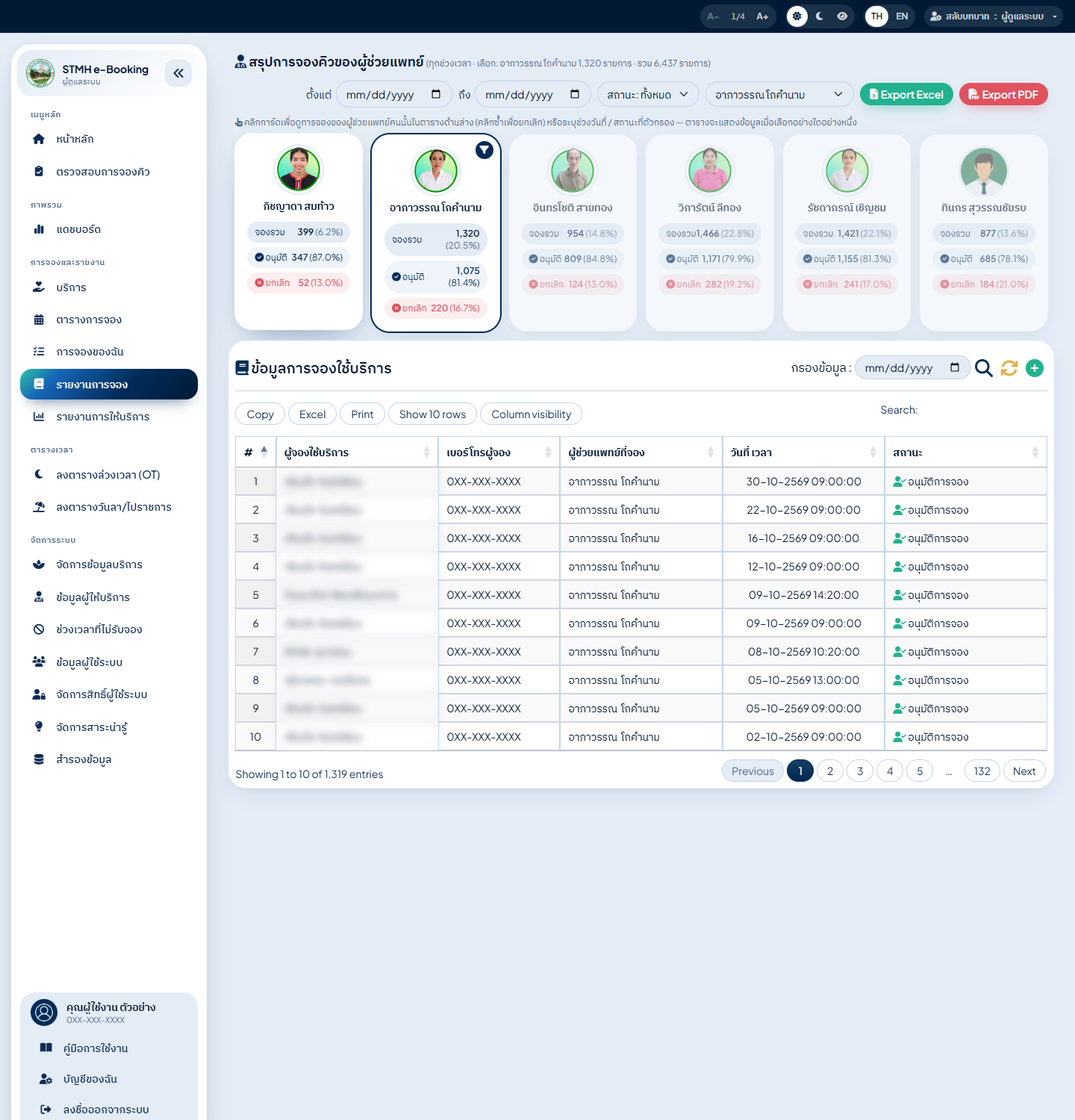Viewport: 1075px width, 1120px height.
Task: Open the home page menu item
Action: [109, 139]
